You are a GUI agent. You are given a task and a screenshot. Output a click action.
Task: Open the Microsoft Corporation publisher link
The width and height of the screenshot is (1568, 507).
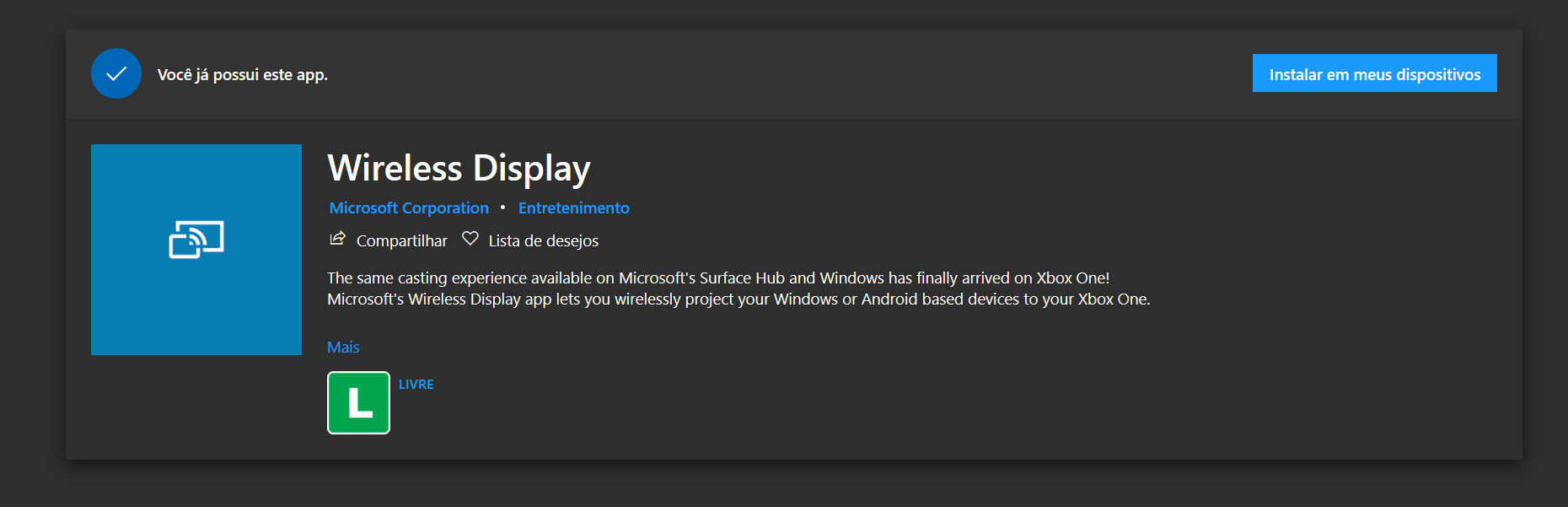409,208
